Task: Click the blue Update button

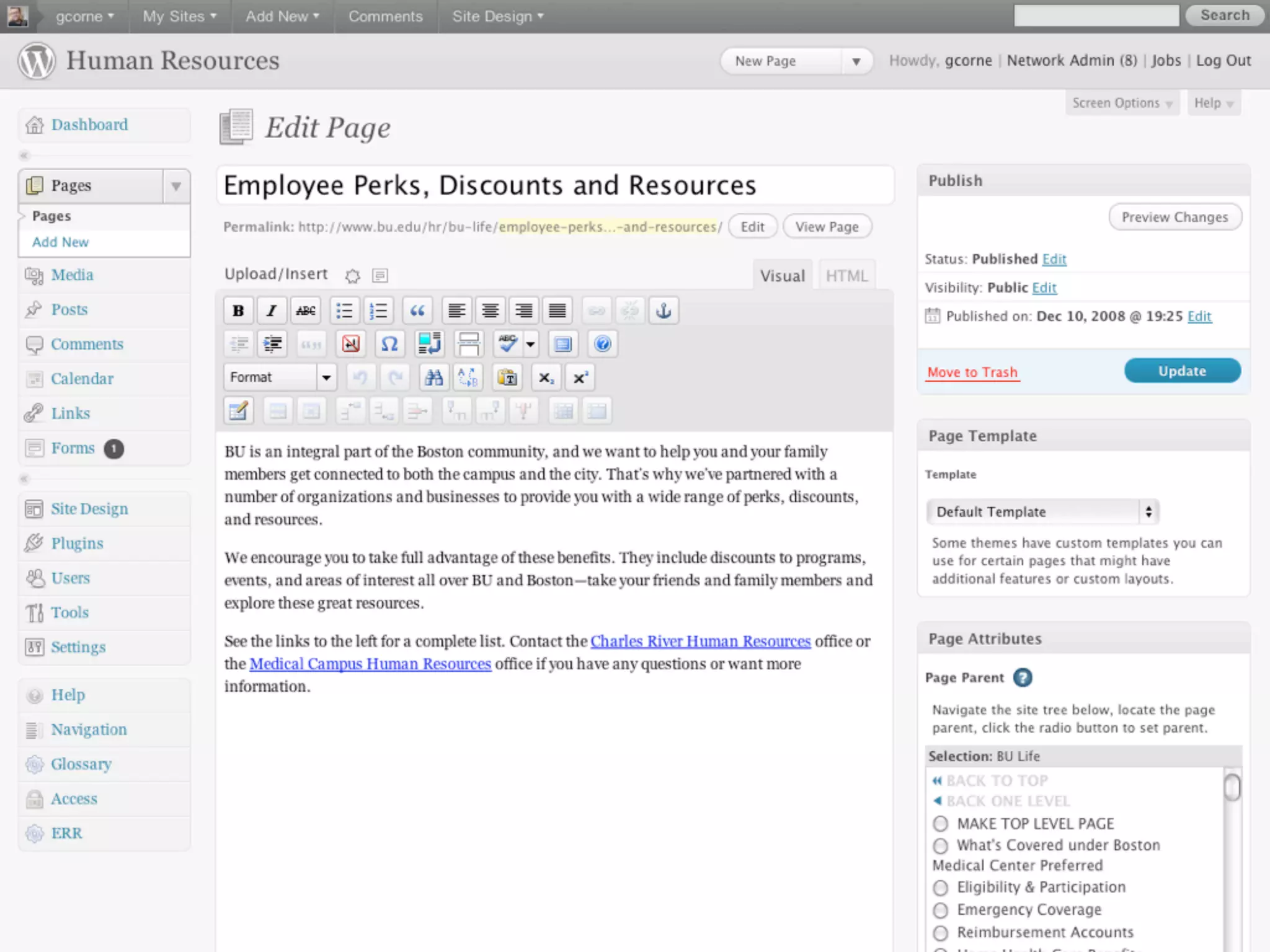Action: [x=1182, y=371]
